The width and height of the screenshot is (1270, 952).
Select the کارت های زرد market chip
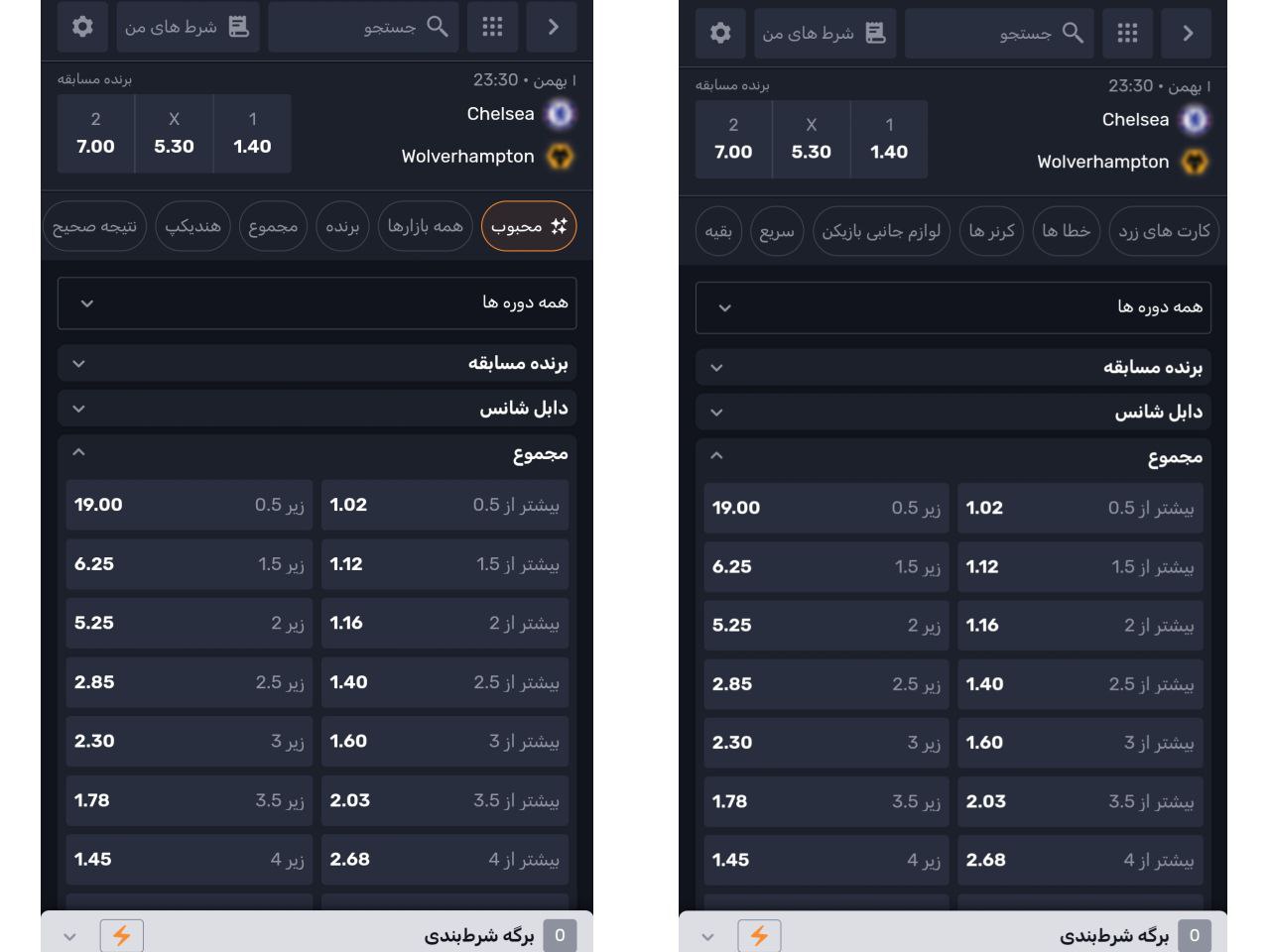(1164, 231)
